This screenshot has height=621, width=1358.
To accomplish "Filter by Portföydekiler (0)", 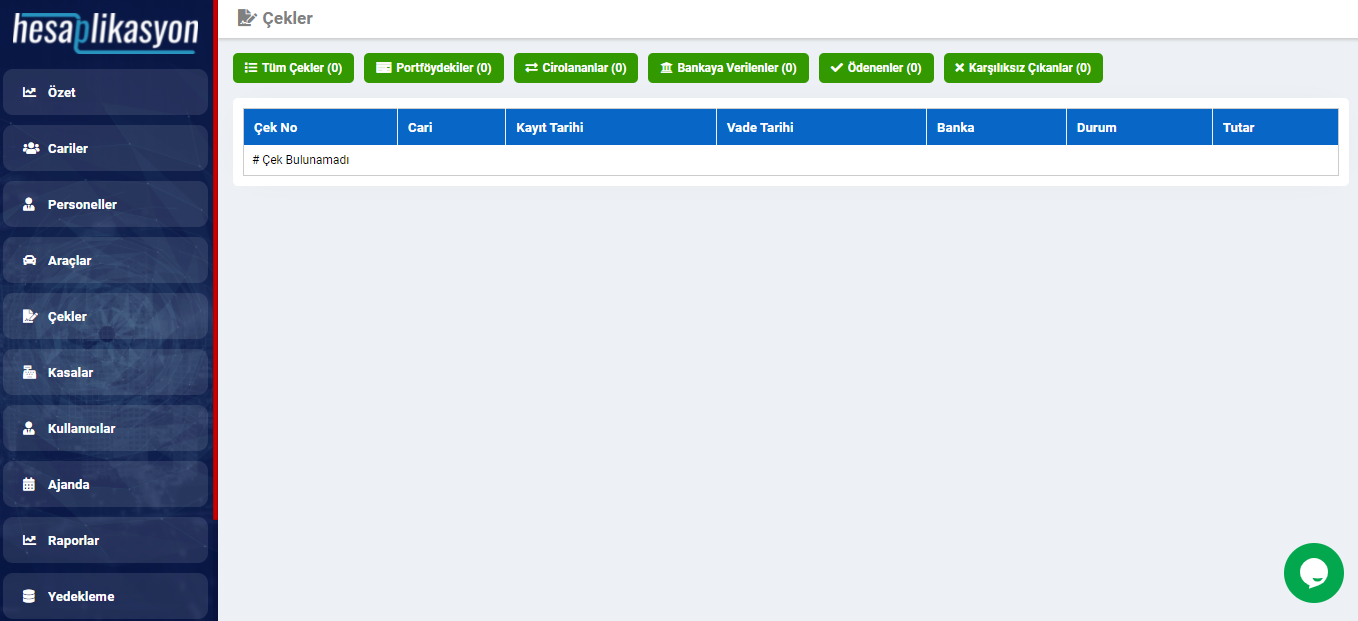I will (x=434, y=68).
